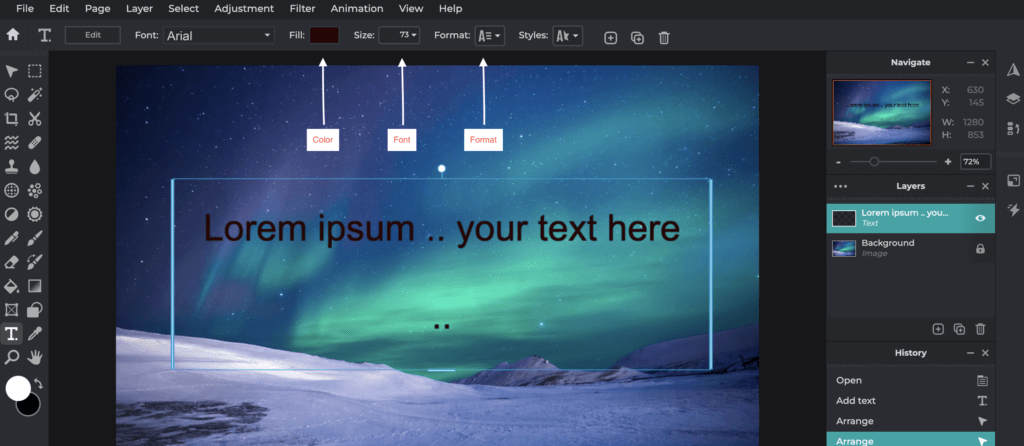
Task: Add a new layer in Layers panel
Action: (x=938, y=329)
